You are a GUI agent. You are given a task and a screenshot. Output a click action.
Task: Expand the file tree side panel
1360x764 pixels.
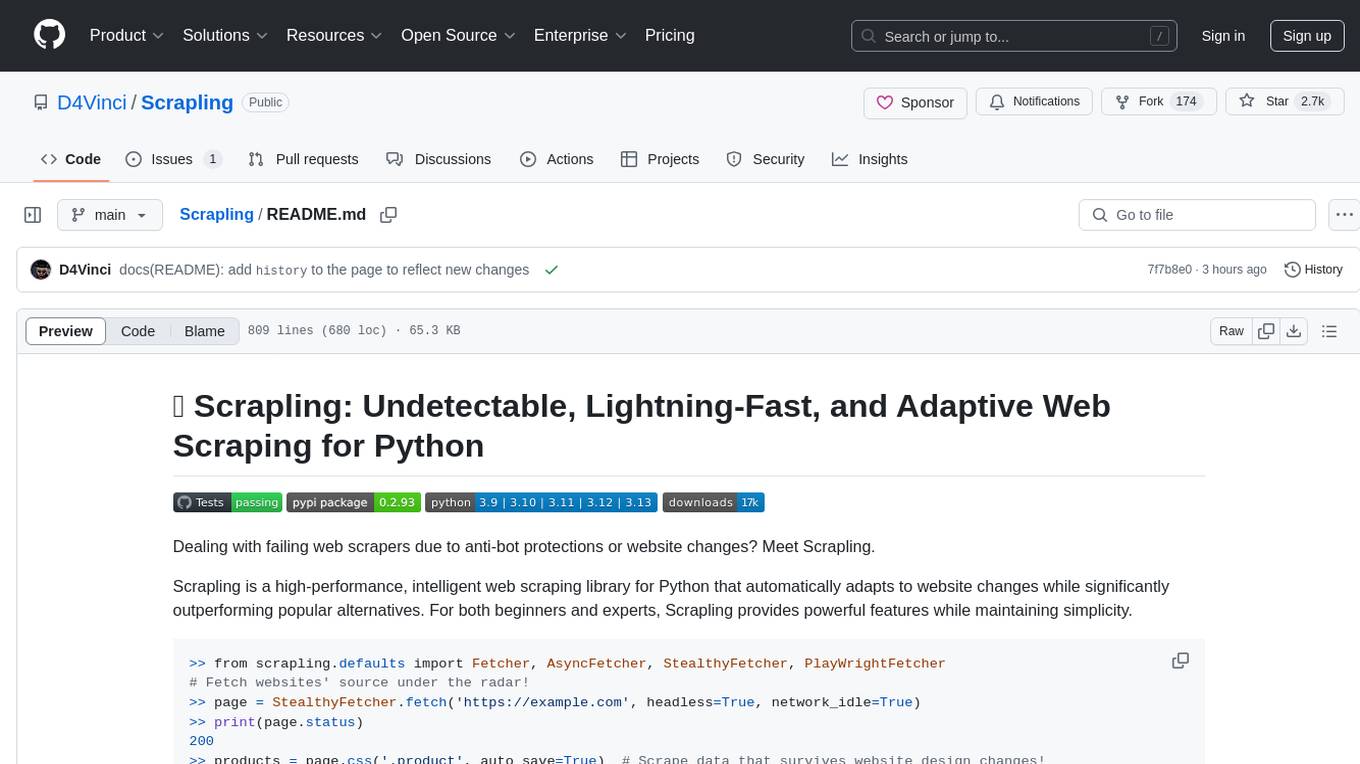point(33,215)
